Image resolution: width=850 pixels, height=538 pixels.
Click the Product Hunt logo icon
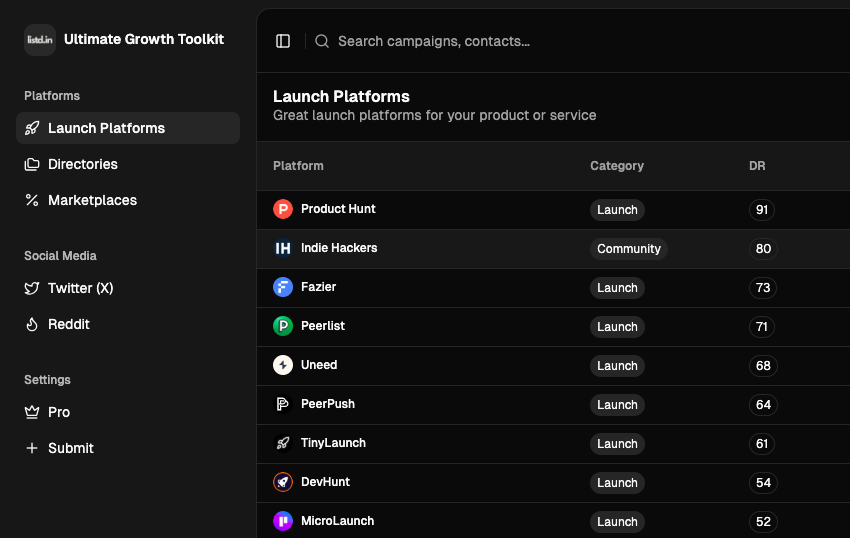[x=283, y=209]
